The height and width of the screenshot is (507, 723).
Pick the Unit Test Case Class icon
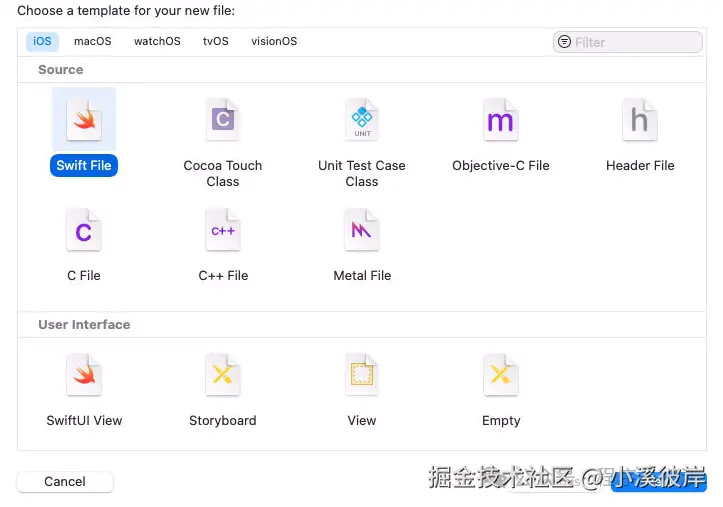tap(362, 120)
